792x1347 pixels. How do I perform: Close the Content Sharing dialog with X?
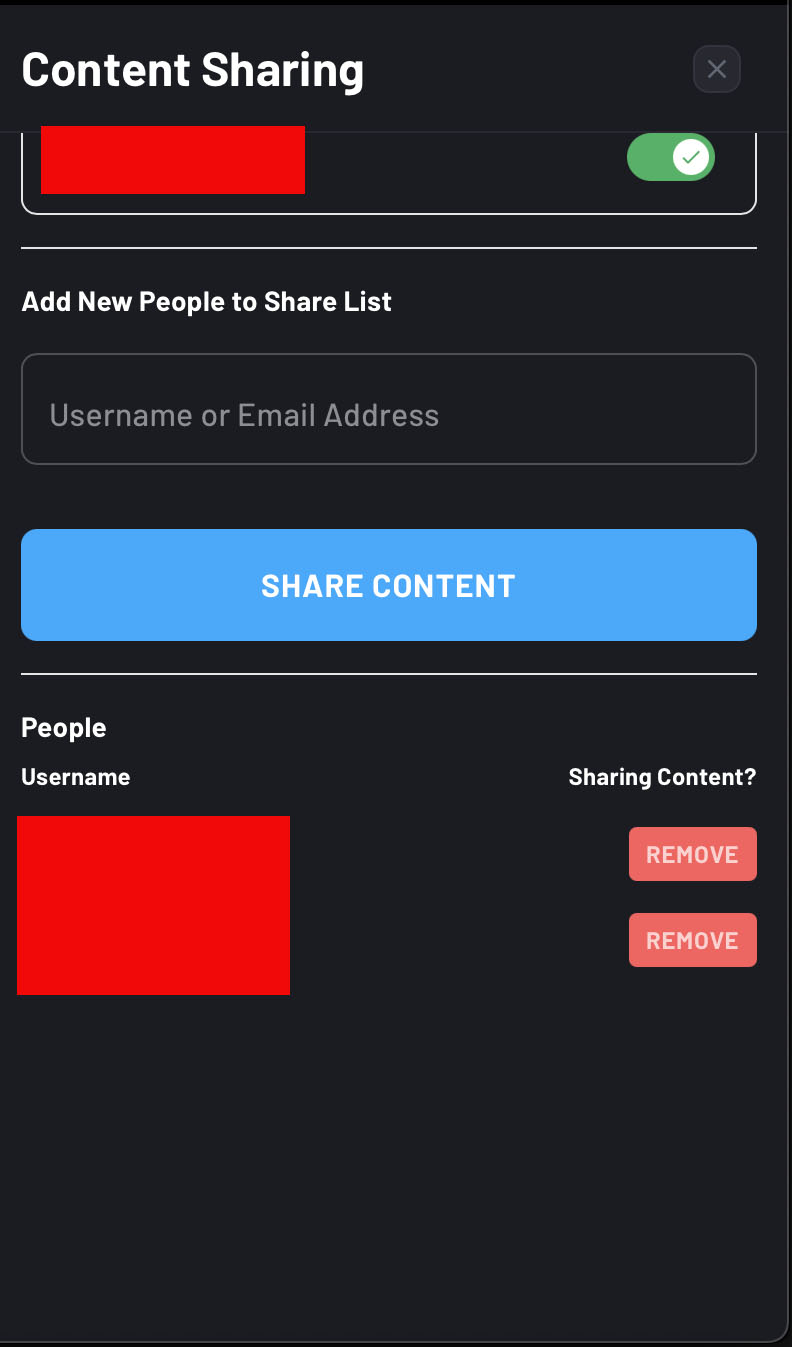click(716, 69)
